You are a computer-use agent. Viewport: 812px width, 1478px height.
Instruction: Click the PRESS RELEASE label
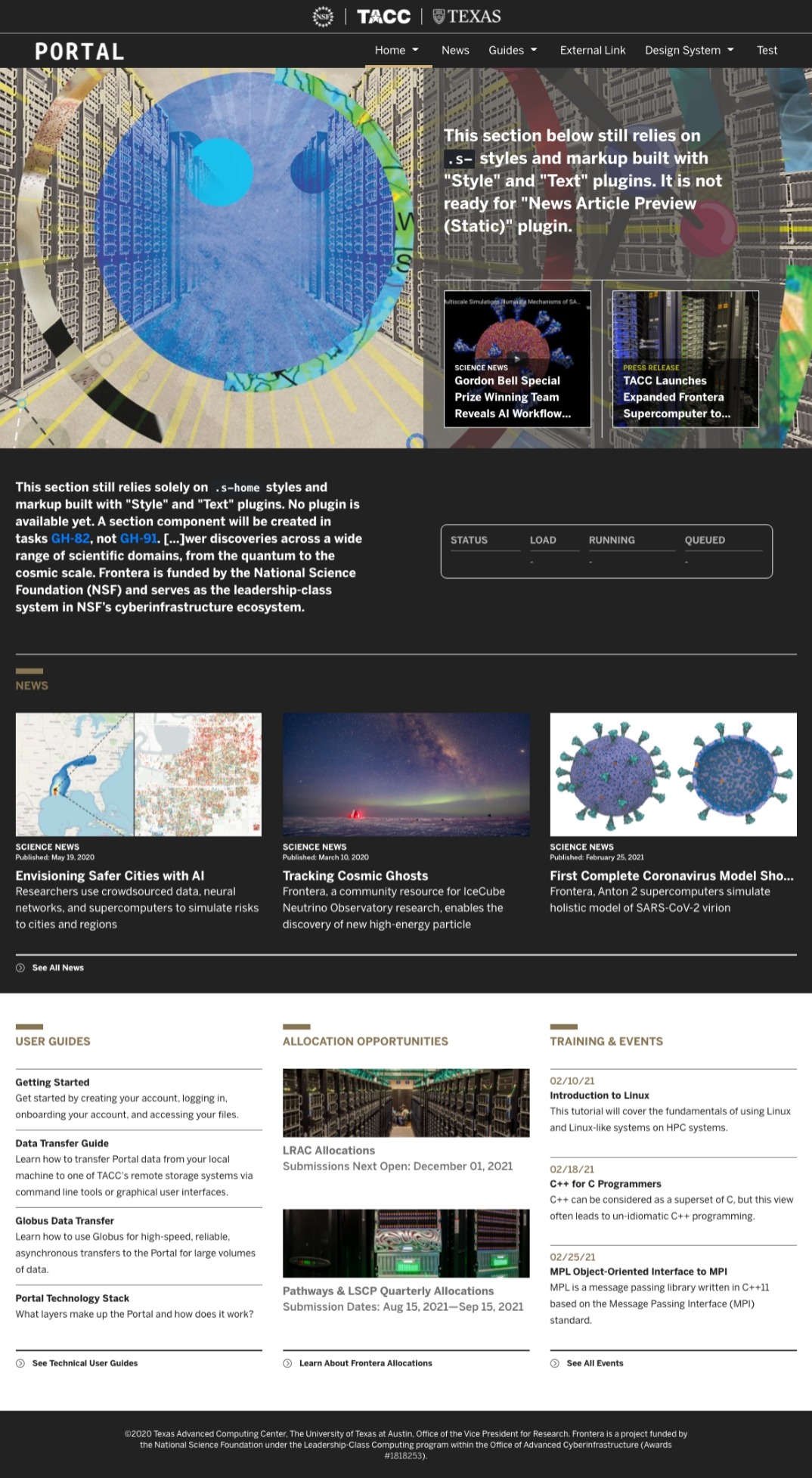coord(651,367)
